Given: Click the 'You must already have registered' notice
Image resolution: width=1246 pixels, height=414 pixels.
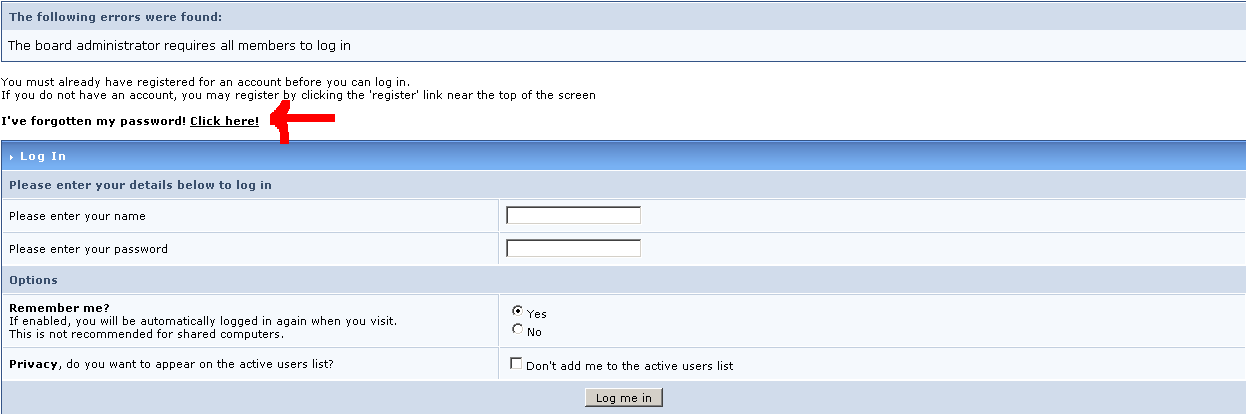Looking at the screenshot, I should [205, 82].
